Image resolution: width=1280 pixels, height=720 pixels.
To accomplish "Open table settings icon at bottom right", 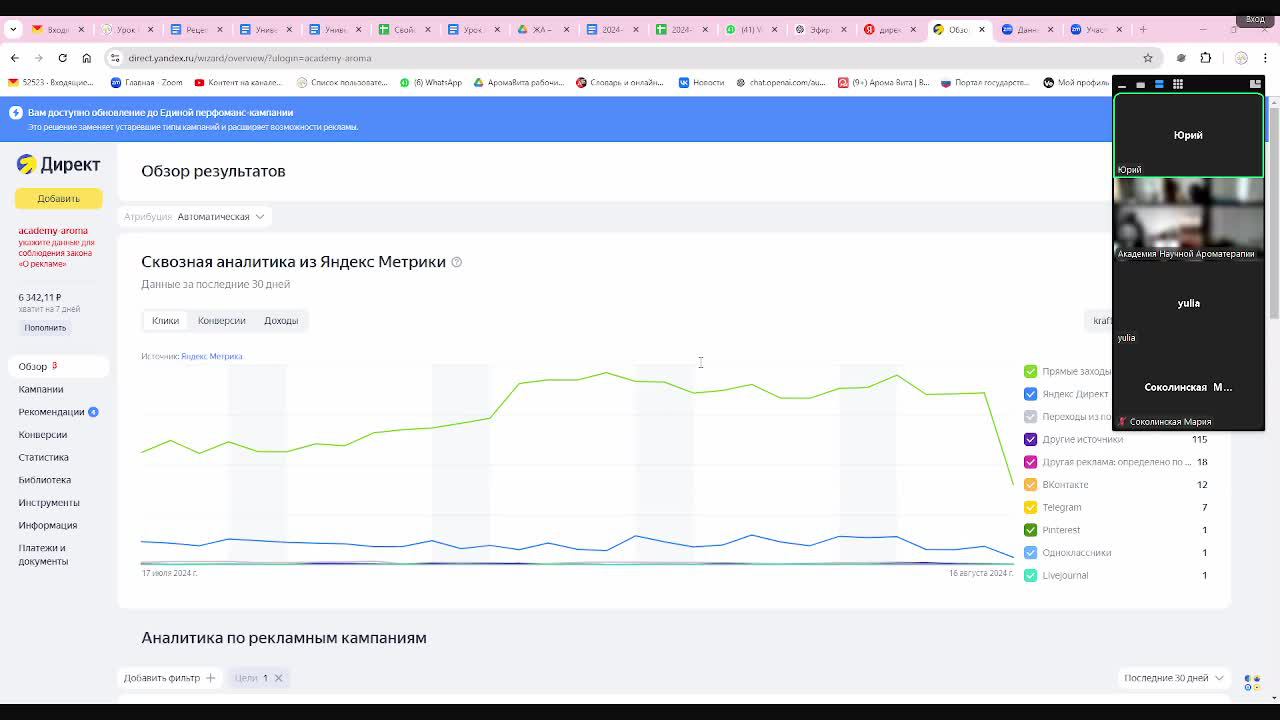I will coord(1252,682).
